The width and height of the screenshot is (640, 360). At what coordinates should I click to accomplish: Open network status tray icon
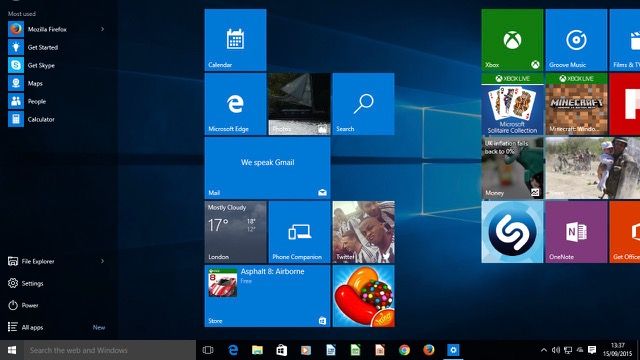tap(568, 350)
